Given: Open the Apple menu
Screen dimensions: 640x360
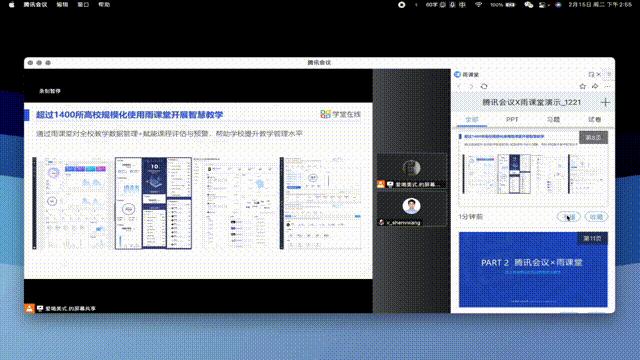Looking at the screenshot, I should click(x=11, y=5).
